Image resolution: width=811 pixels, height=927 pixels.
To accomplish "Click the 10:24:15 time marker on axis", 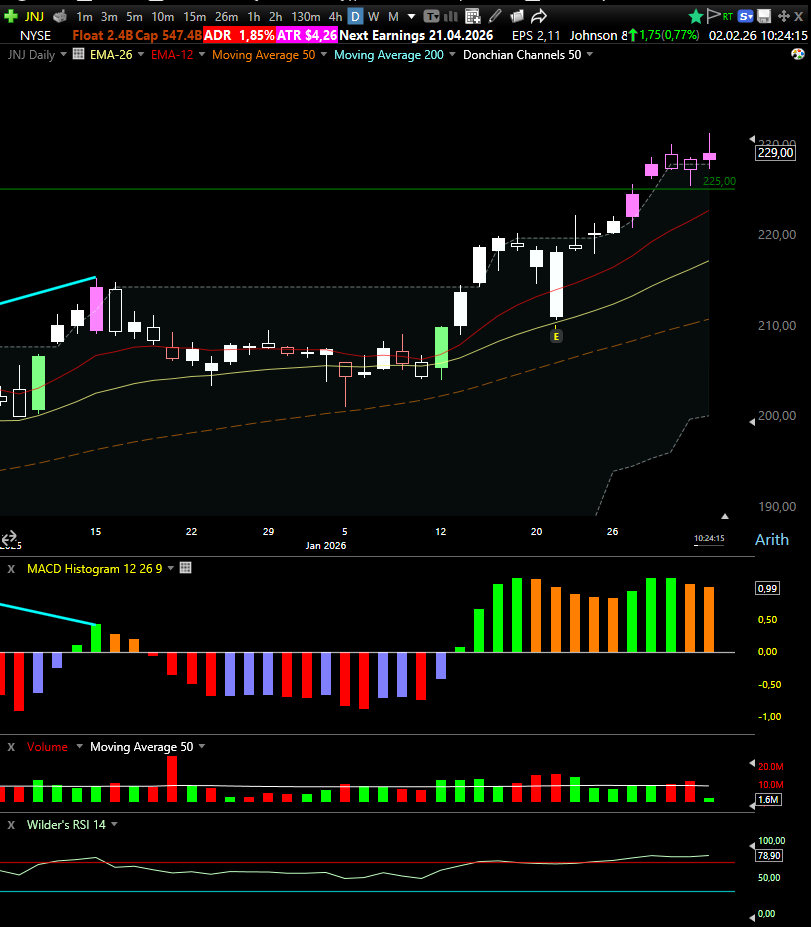I will 709,538.
